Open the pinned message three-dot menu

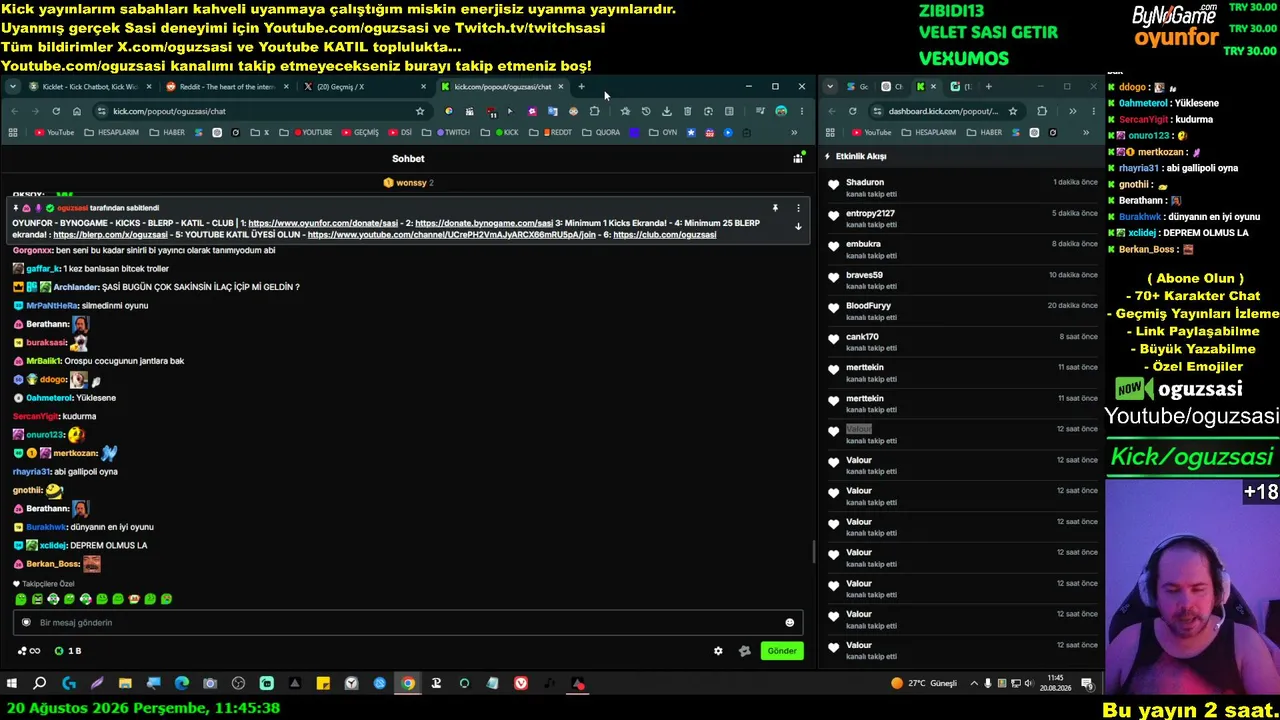click(x=798, y=208)
